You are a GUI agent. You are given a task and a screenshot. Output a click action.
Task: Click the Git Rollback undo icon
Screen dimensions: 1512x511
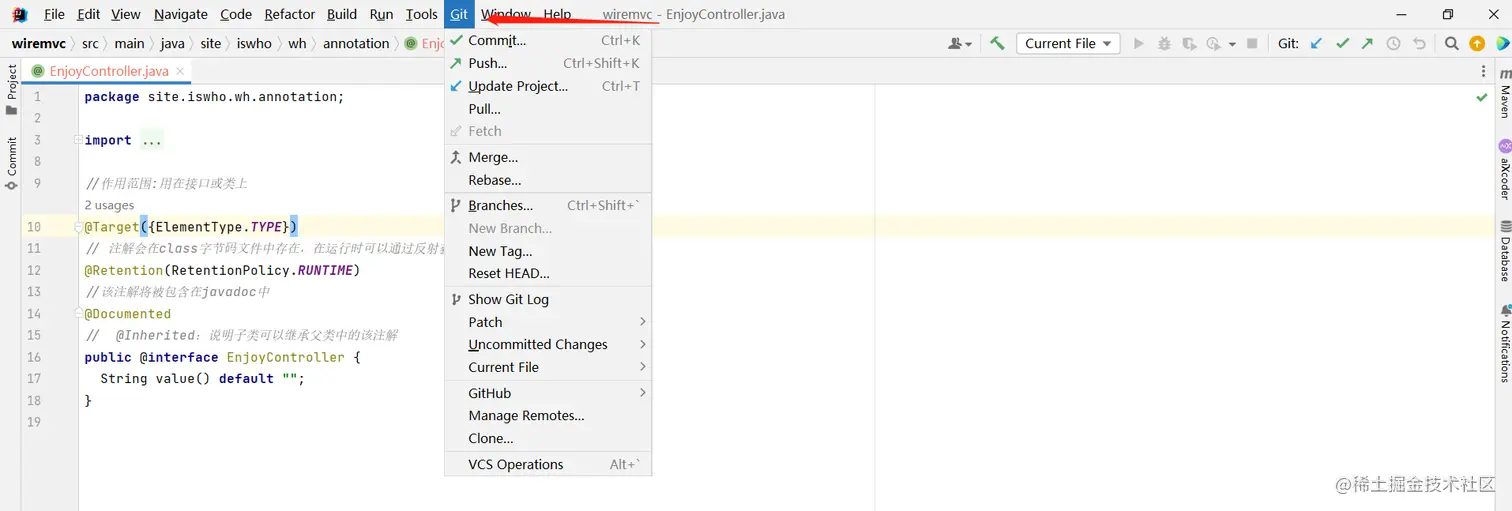point(1419,43)
